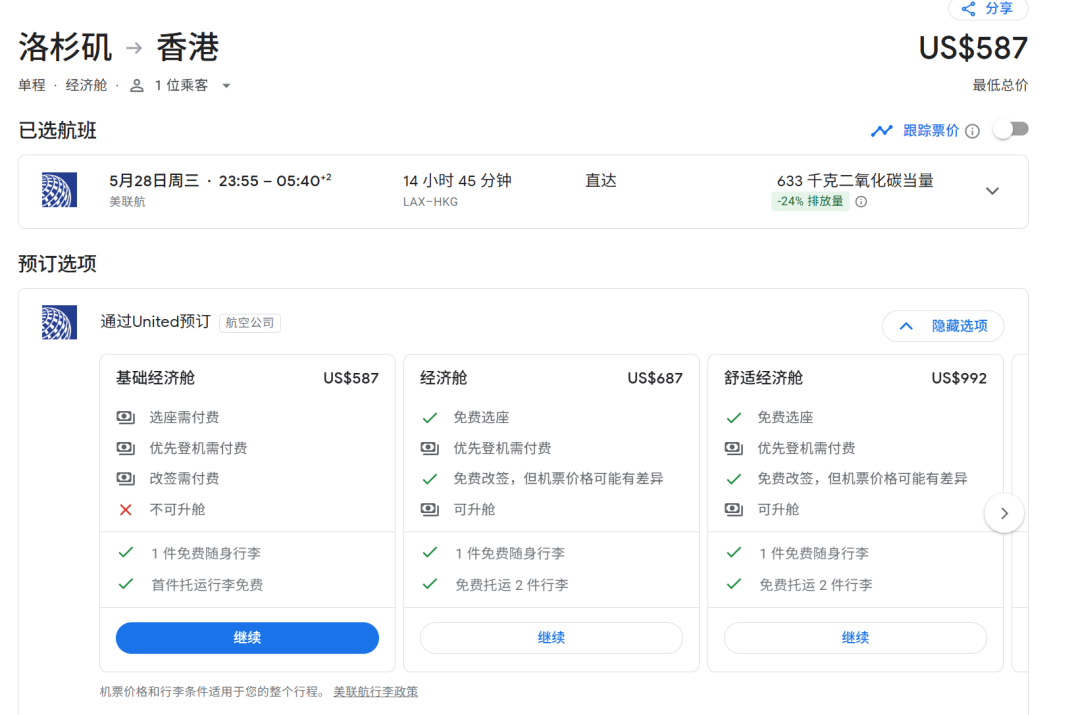
Task: Continue with 基础经济舱 US$587 fare
Action: (x=247, y=638)
